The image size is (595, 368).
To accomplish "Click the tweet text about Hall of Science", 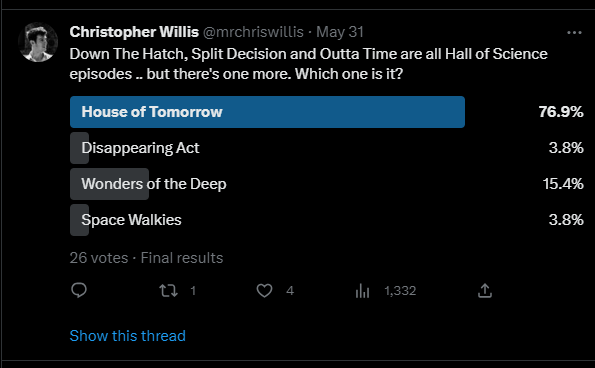I will coord(308,64).
